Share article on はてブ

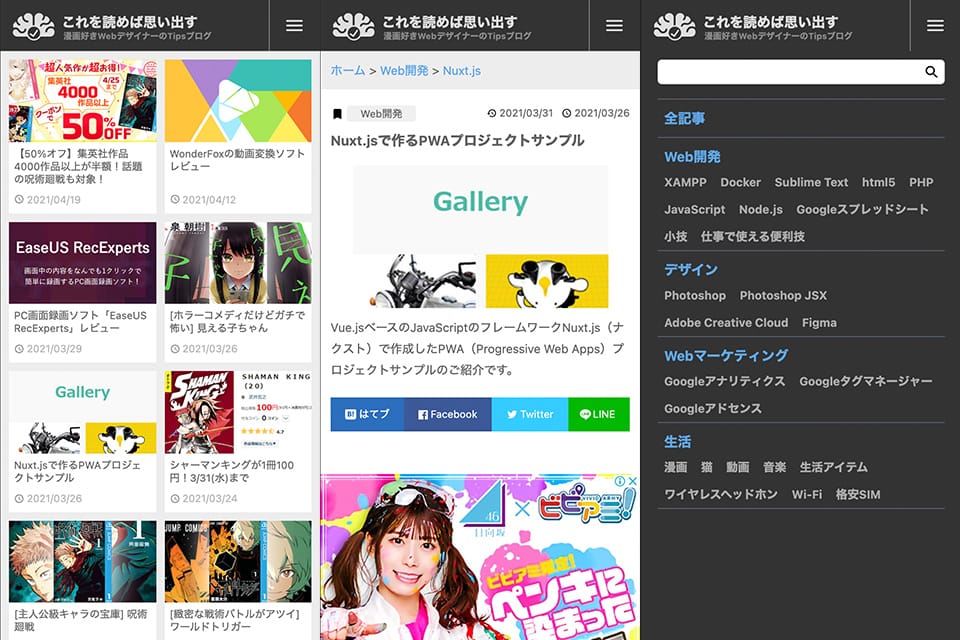click(367, 414)
